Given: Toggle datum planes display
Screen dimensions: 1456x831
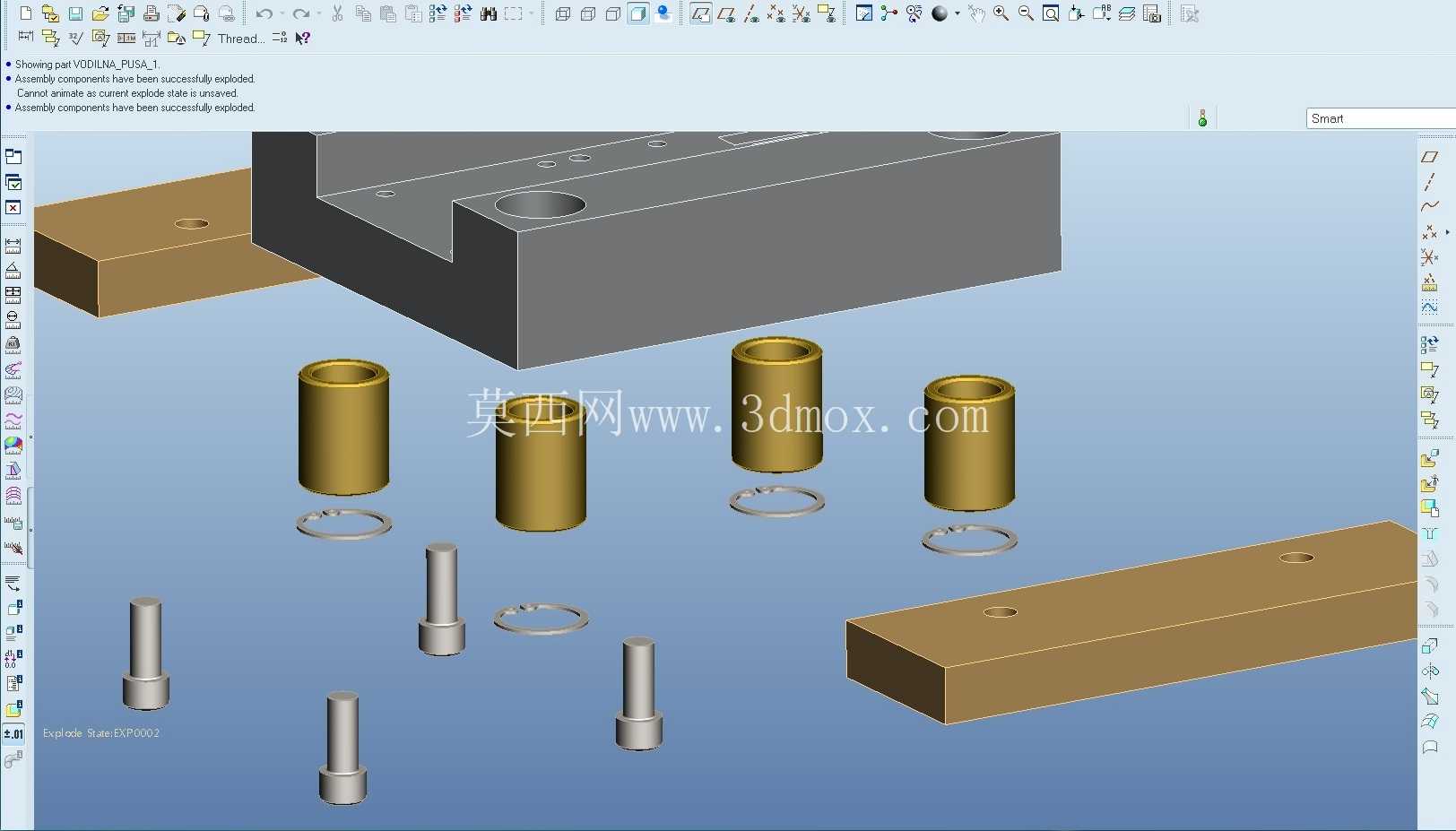Looking at the screenshot, I should (726, 13).
